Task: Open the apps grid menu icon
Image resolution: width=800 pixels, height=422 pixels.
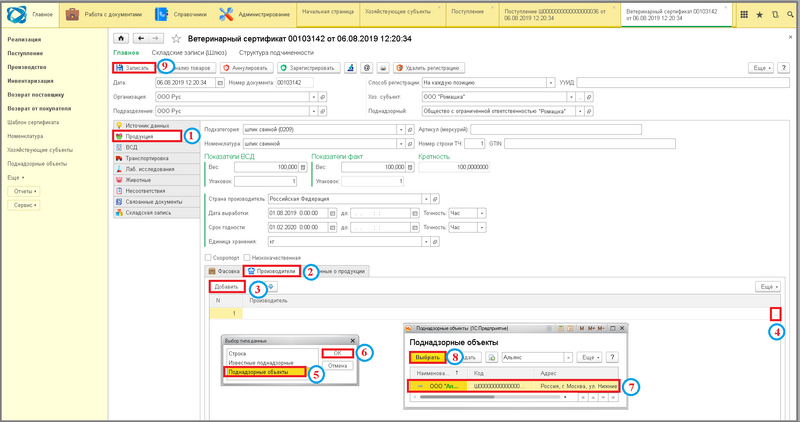Action: click(x=744, y=15)
